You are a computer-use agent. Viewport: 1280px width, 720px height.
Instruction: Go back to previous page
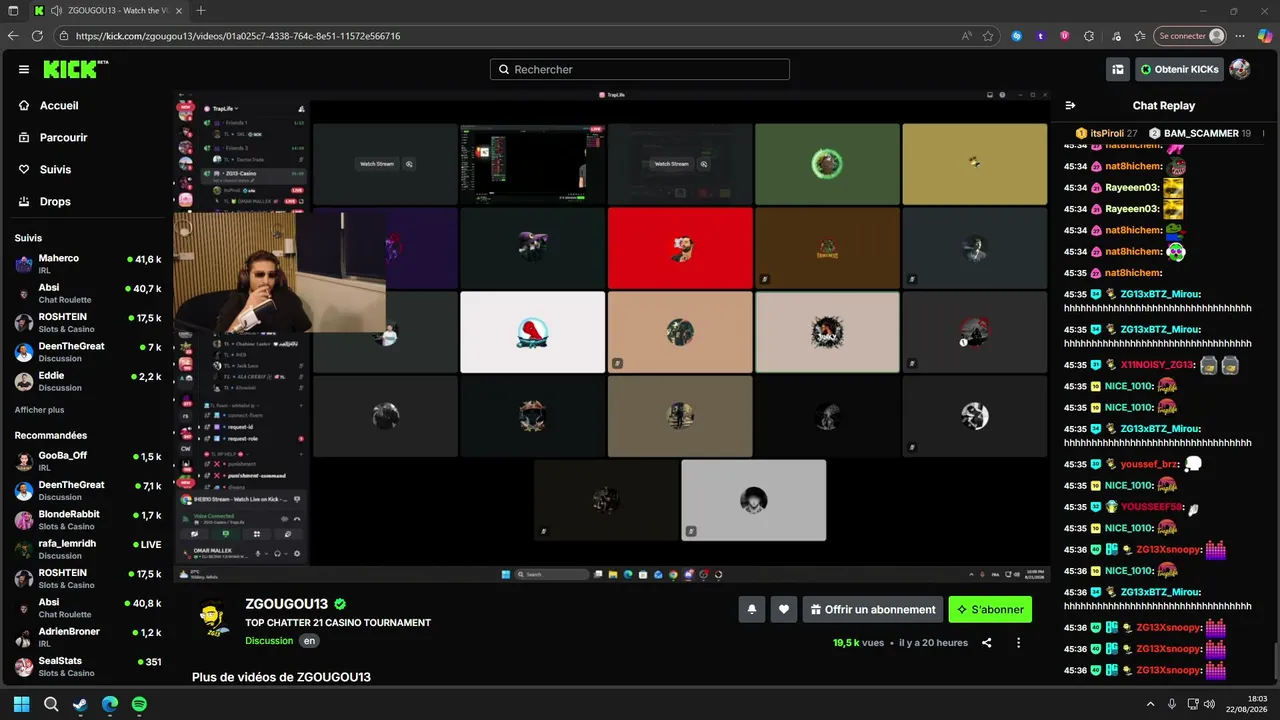pyautogui.click(x=13, y=36)
